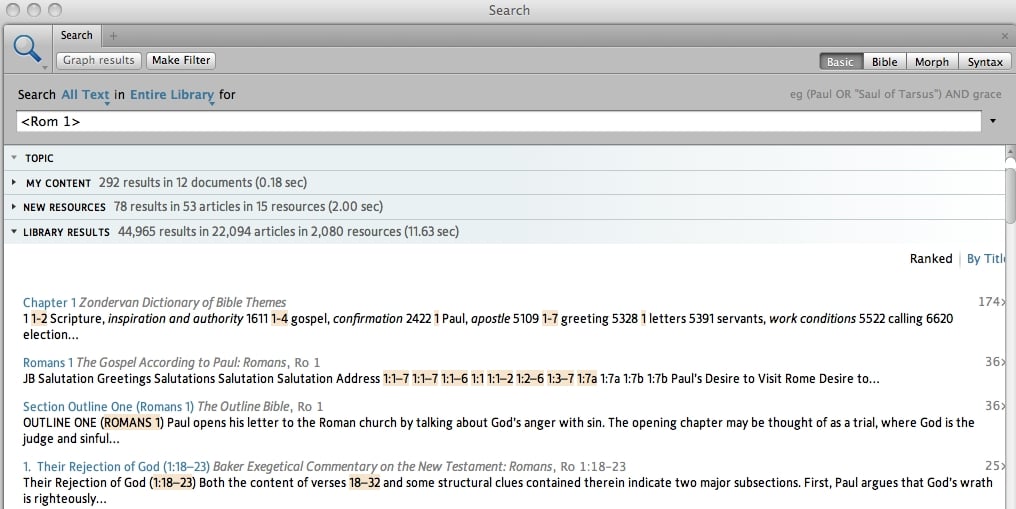Expand the New Resources section
Screen dimensions: 1016x509
tap(14, 207)
